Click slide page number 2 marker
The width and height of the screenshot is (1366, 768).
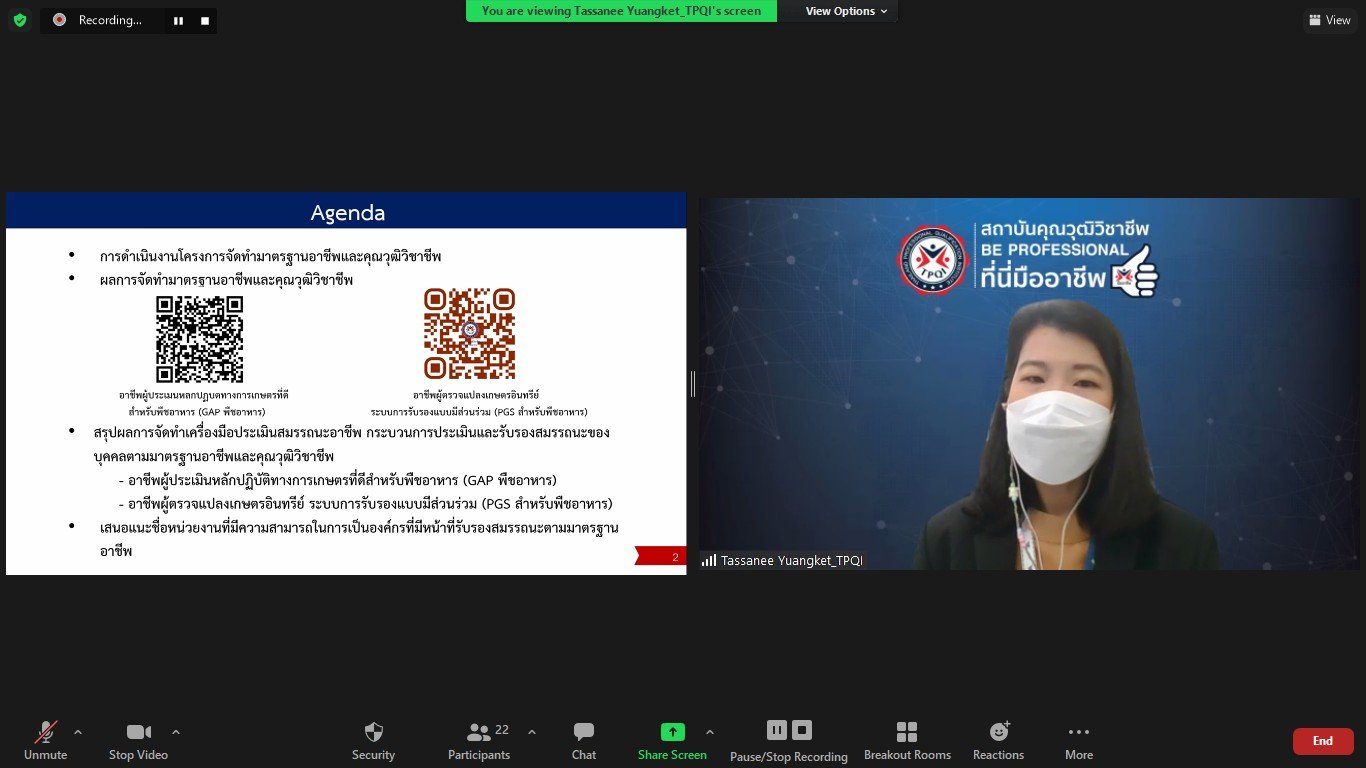[661, 557]
